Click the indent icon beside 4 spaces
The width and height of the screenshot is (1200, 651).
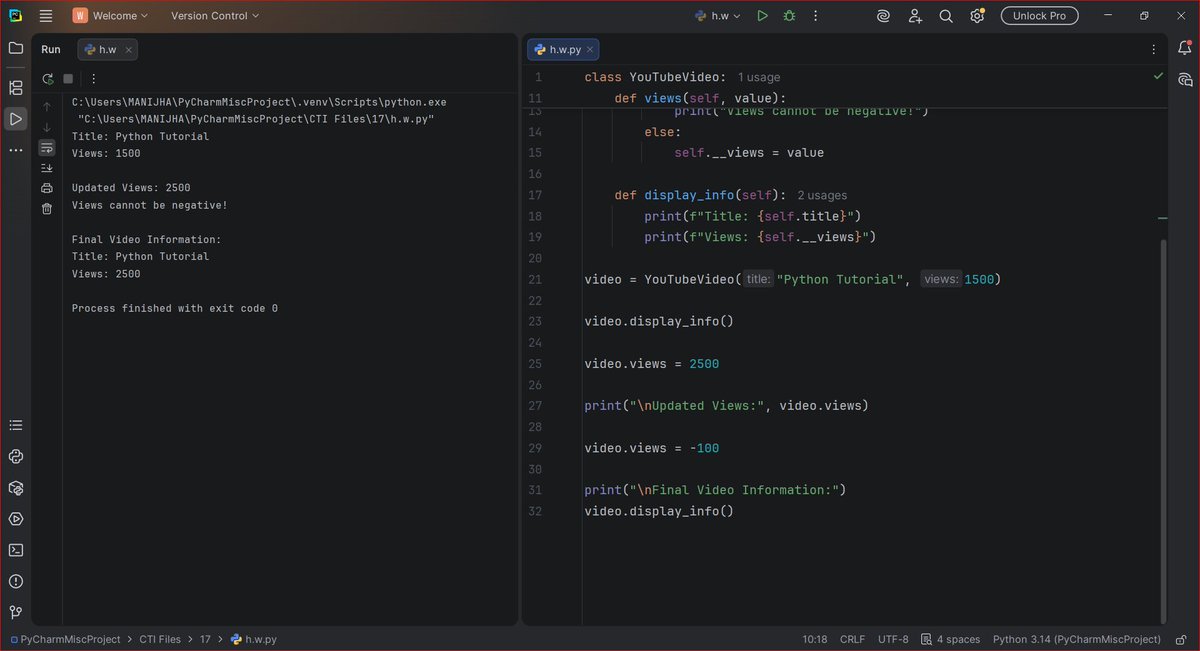[926, 639]
